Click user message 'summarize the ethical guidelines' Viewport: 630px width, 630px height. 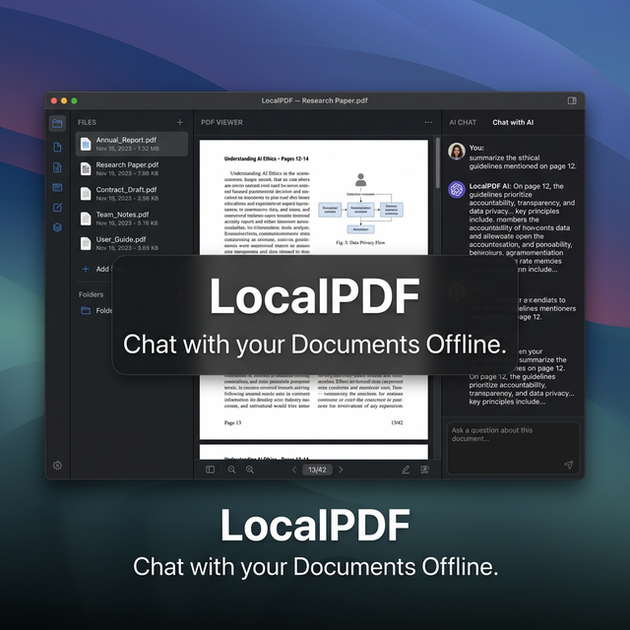[523, 162]
